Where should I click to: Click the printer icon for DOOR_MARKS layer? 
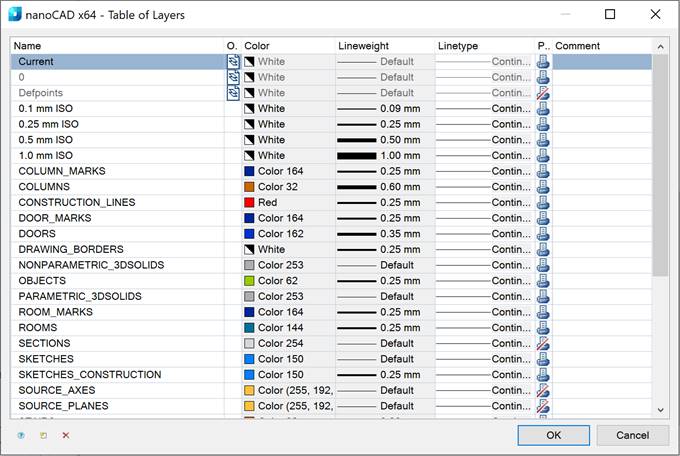click(x=543, y=218)
